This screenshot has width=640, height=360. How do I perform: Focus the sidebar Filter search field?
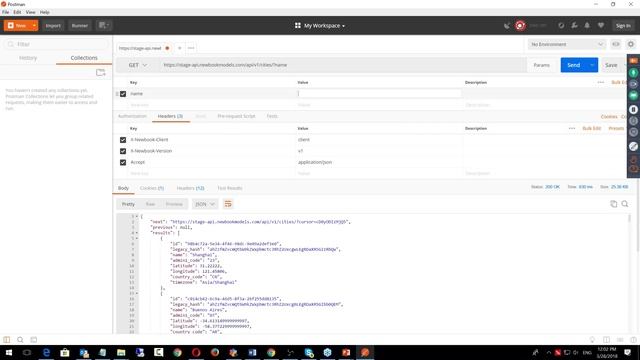coord(56,44)
